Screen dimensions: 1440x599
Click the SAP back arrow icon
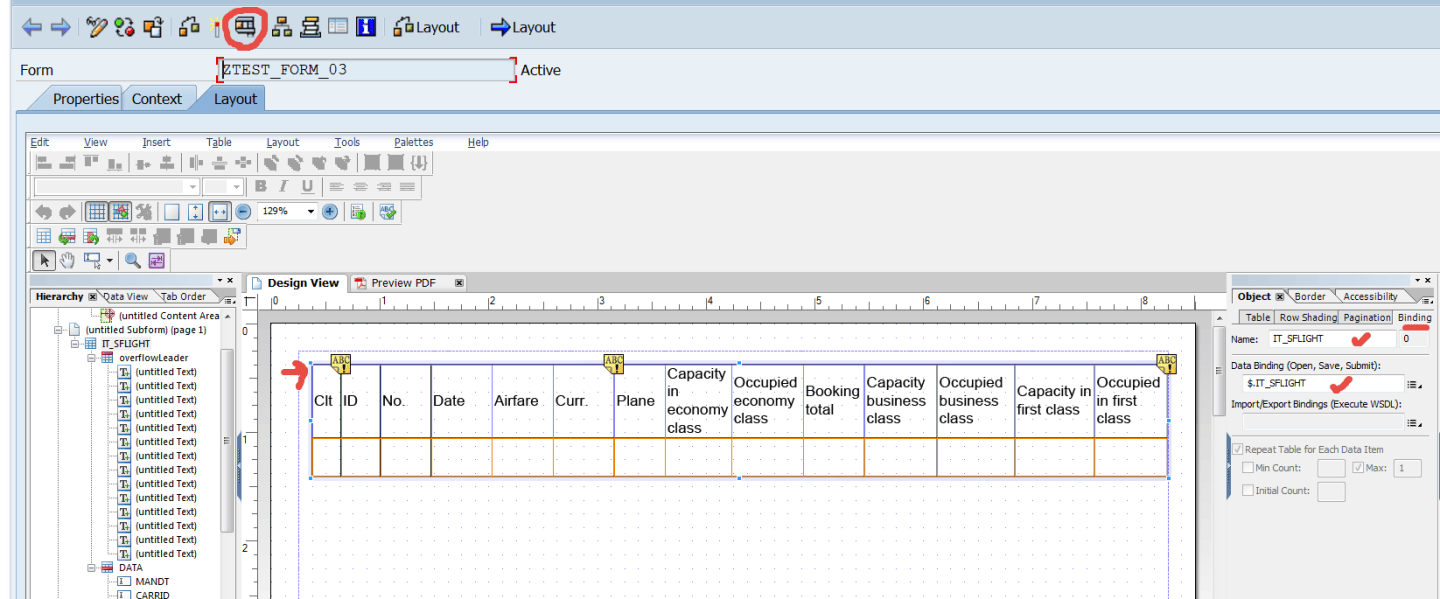tap(32, 27)
